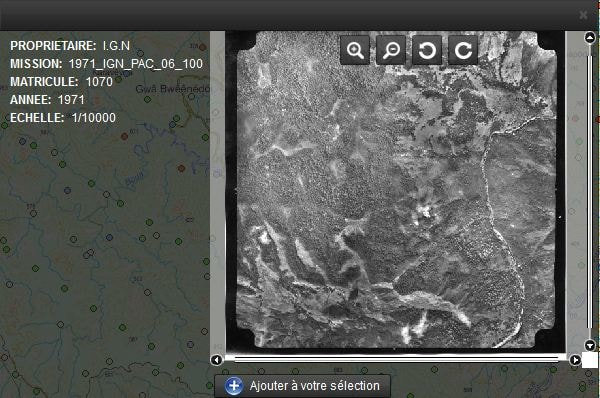Click the scroll left arrow button
Screen dimensions: 600x398
coord(216,360)
